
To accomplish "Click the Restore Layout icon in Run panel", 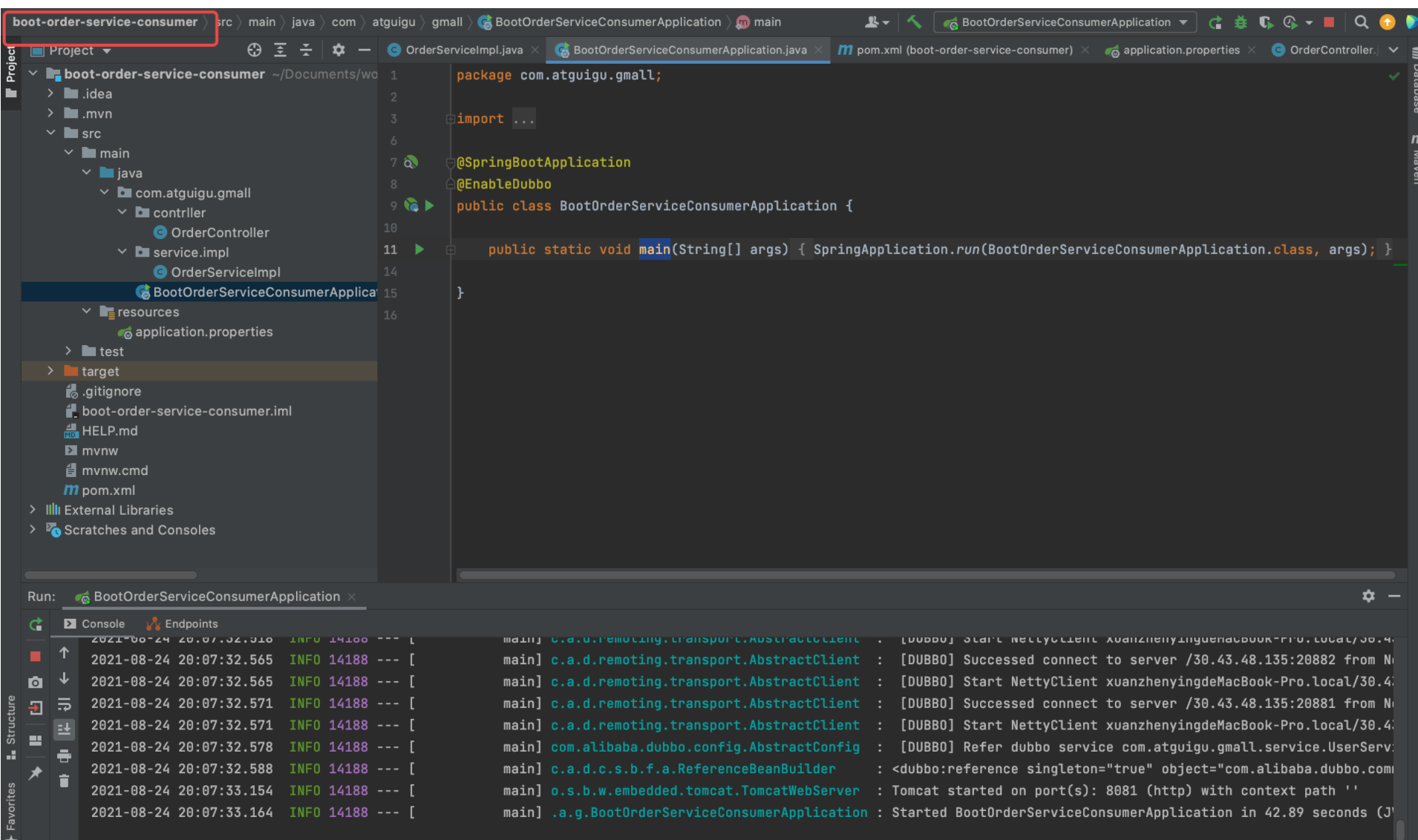I will [36, 740].
